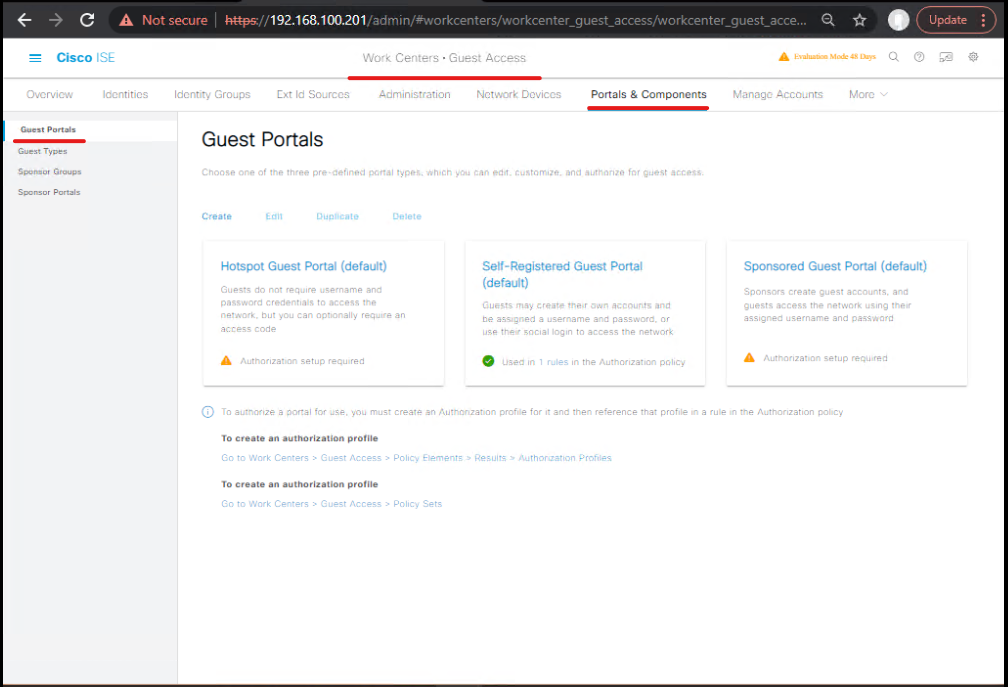Open Sponsor Portals in the sidebar
This screenshot has height=687, width=1008.
[x=49, y=192]
